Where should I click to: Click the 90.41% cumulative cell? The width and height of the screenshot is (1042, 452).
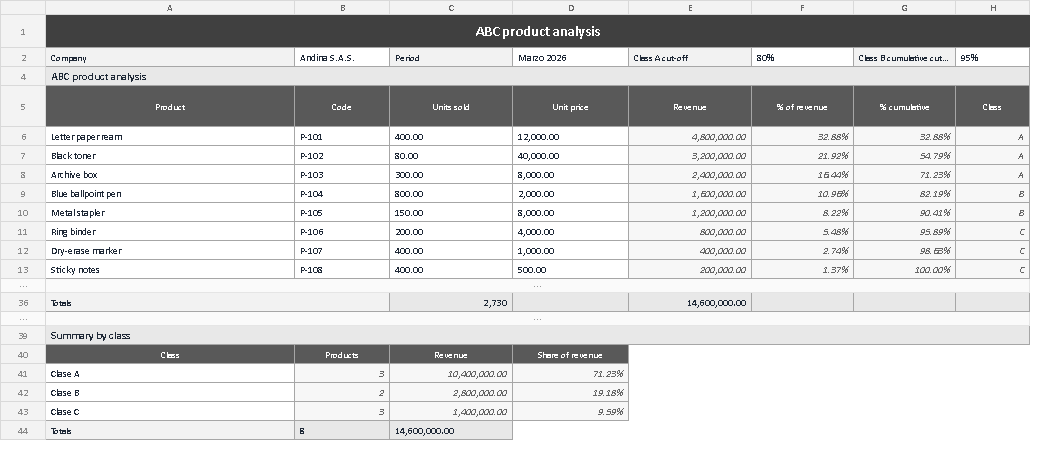pyautogui.click(x=905, y=213)
